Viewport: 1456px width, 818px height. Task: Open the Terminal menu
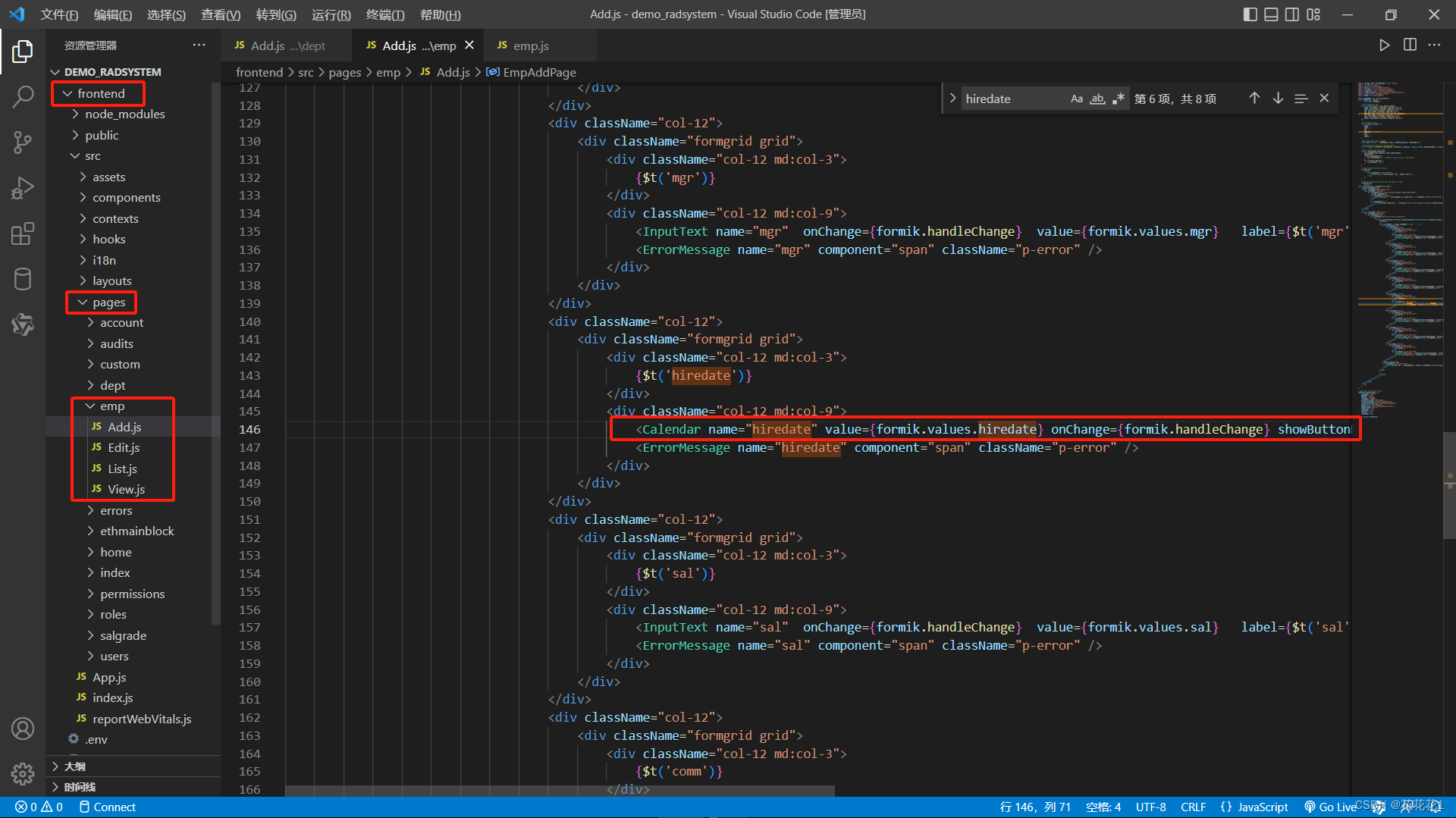pos(385,14)
